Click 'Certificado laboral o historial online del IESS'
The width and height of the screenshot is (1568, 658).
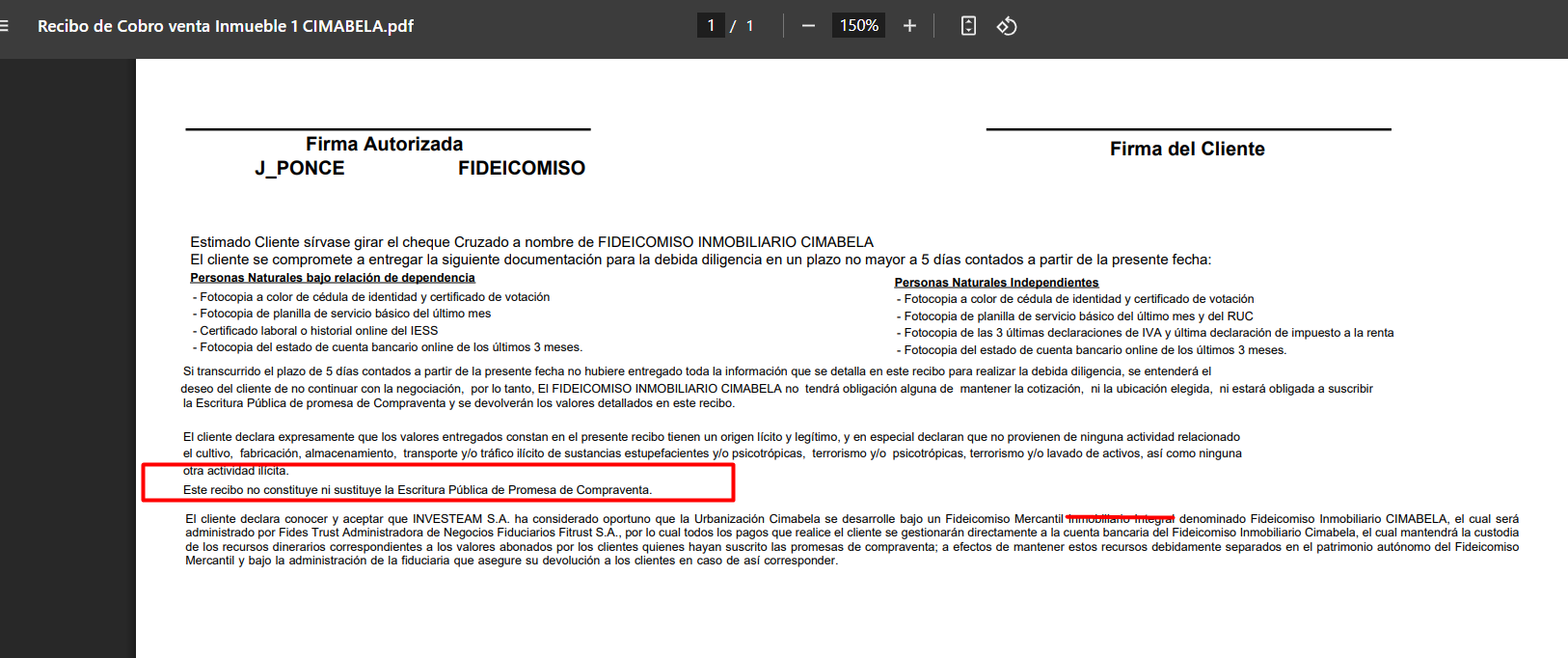(x=318, y=331)
